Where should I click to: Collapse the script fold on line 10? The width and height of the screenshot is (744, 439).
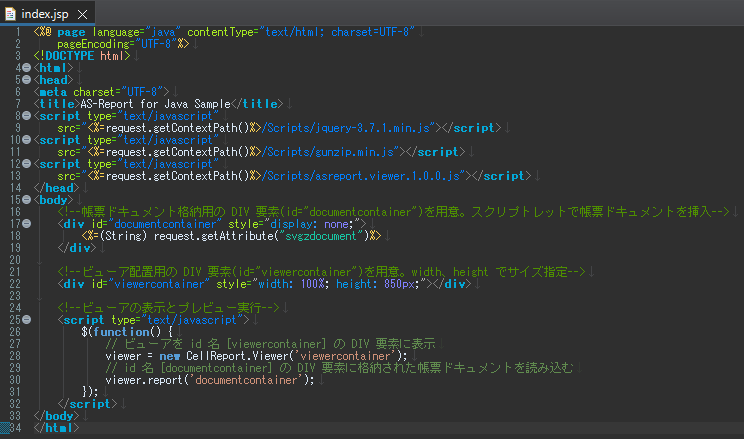tap(27, 140)
